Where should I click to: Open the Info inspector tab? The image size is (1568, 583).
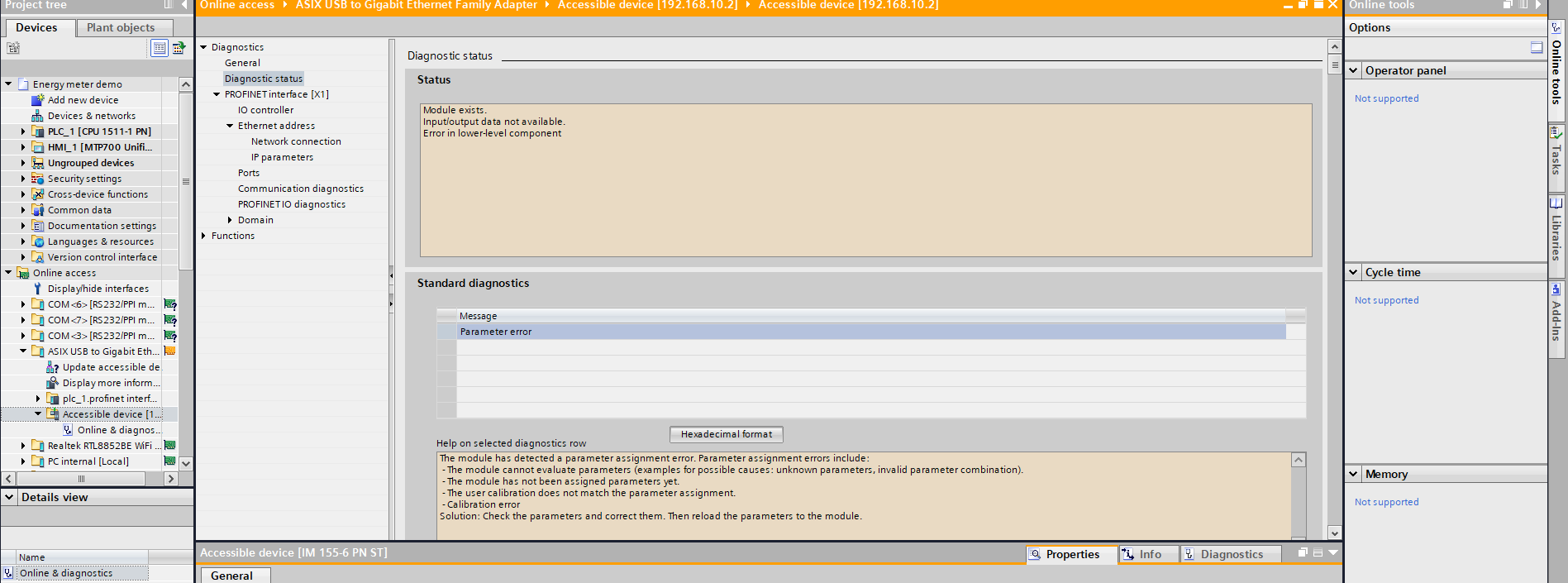click(1149, 555)
